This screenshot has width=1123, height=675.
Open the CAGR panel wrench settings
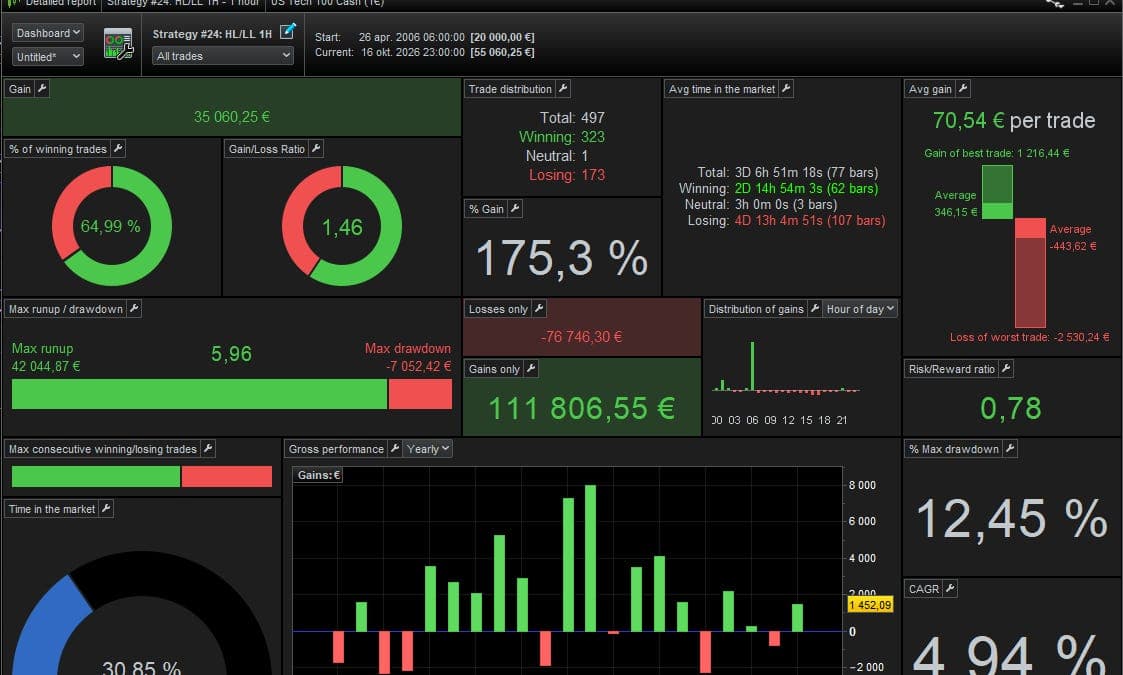(x=950, y=588)
